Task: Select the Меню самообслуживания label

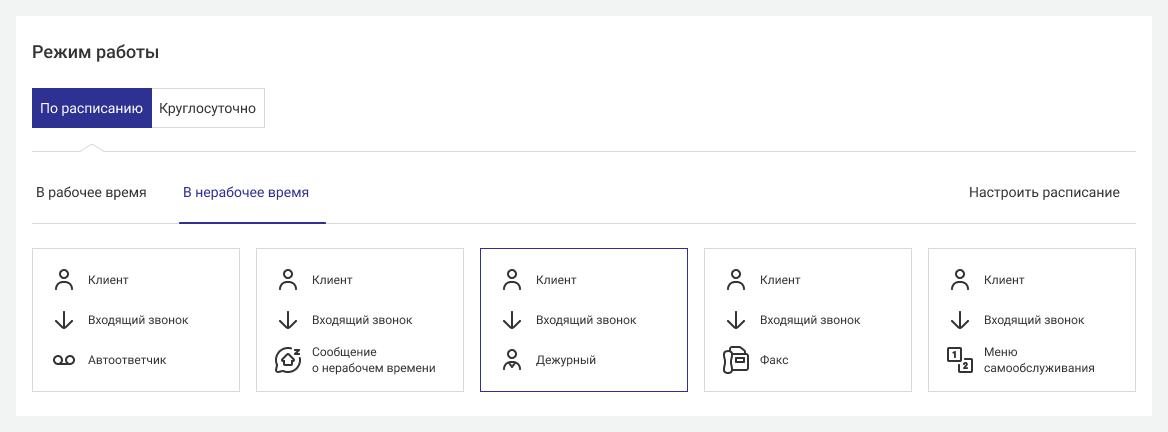Action: tap(1039, 360)
